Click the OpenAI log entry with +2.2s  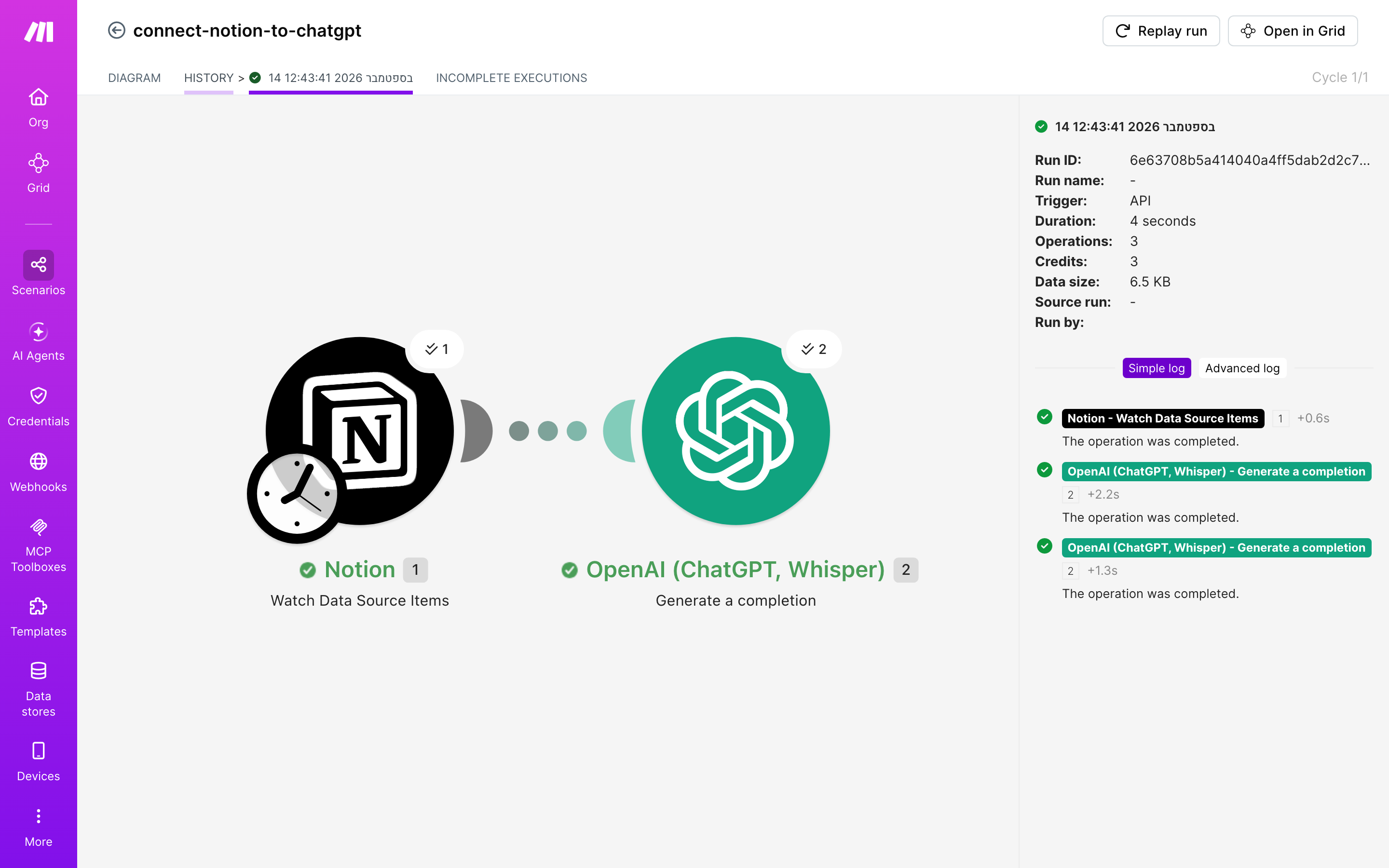(1216, 471)
